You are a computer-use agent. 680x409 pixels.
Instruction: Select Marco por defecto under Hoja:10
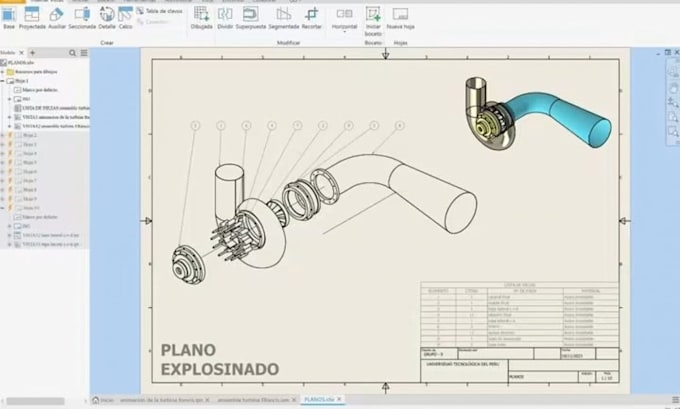pos(36,217)
